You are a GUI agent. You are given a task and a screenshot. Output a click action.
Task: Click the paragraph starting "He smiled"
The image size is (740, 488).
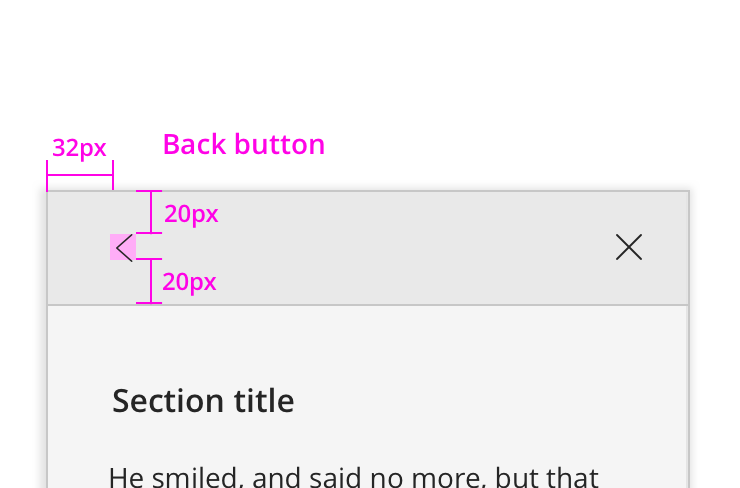(353, 476)
